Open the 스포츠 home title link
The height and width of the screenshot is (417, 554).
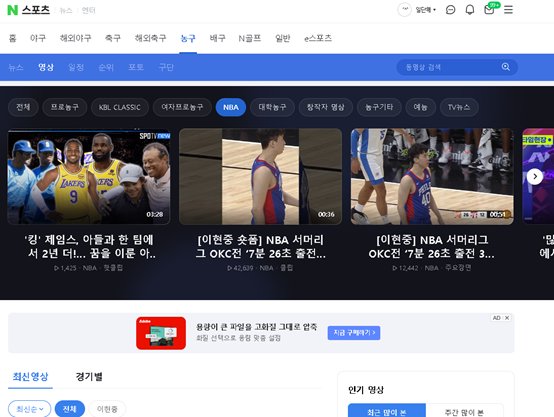(36, 10)
